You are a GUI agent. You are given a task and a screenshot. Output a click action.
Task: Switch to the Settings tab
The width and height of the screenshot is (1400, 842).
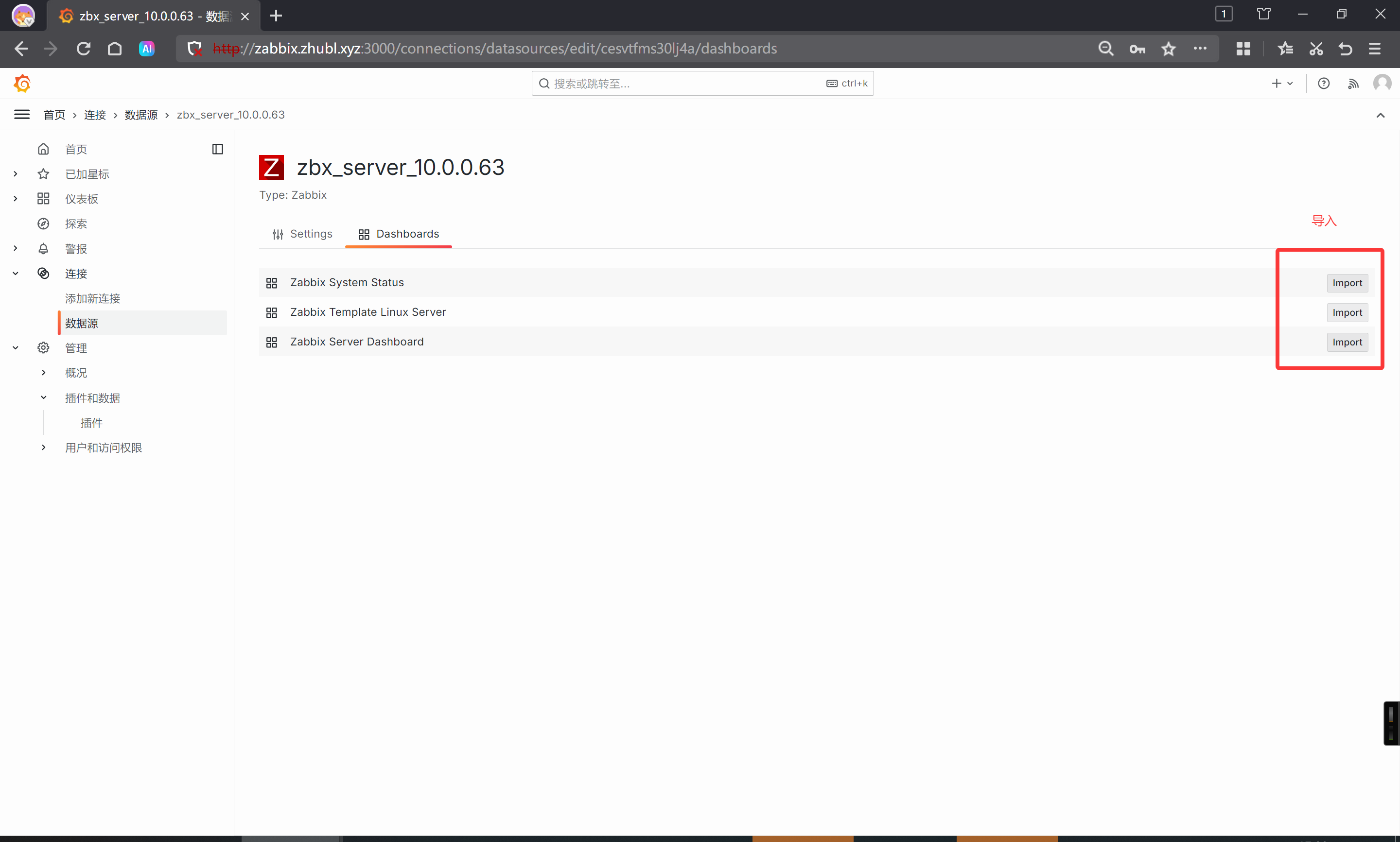coord(302,234)
